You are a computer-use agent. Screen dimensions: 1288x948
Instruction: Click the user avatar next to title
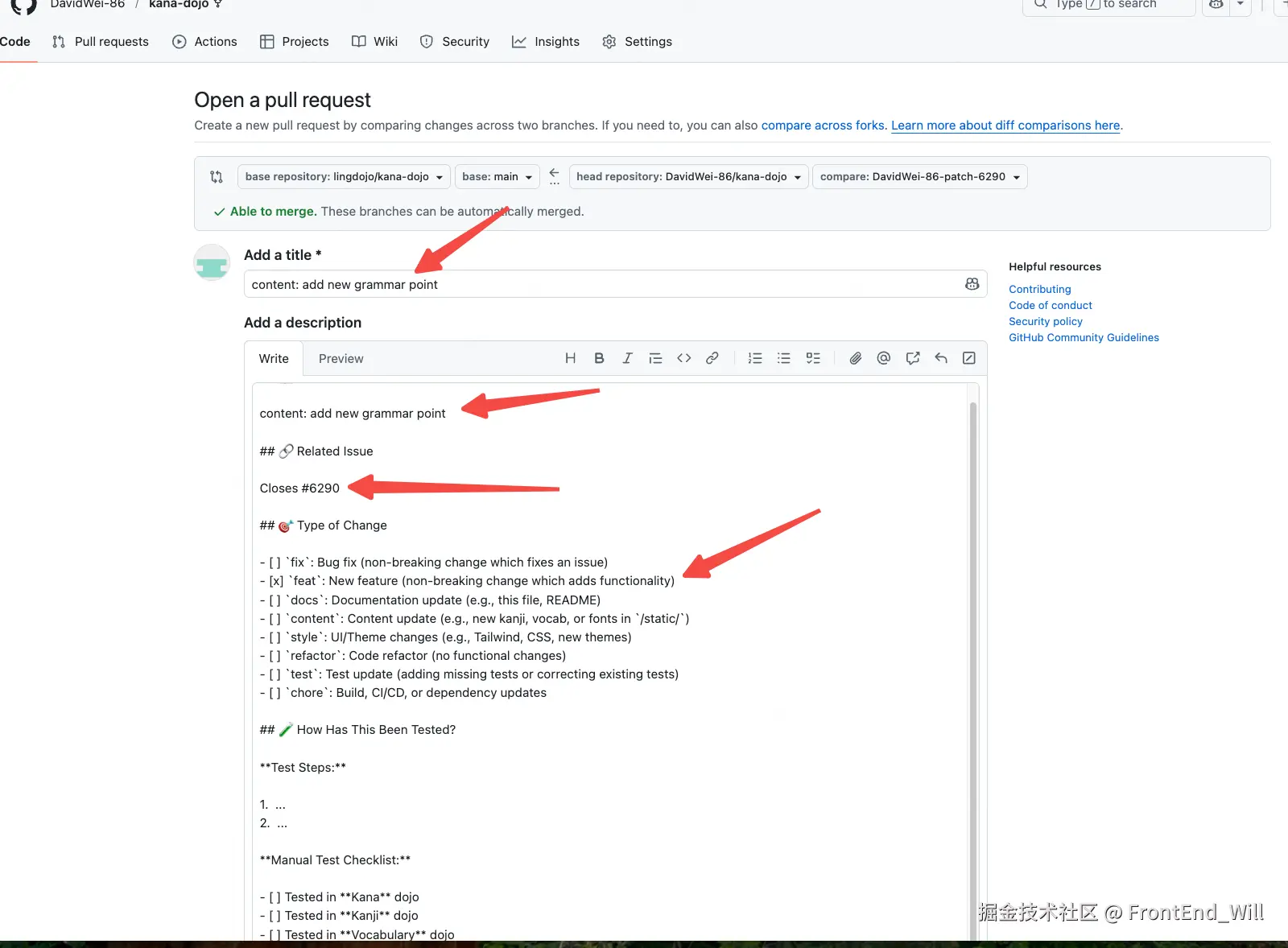(x=213, y=262)
